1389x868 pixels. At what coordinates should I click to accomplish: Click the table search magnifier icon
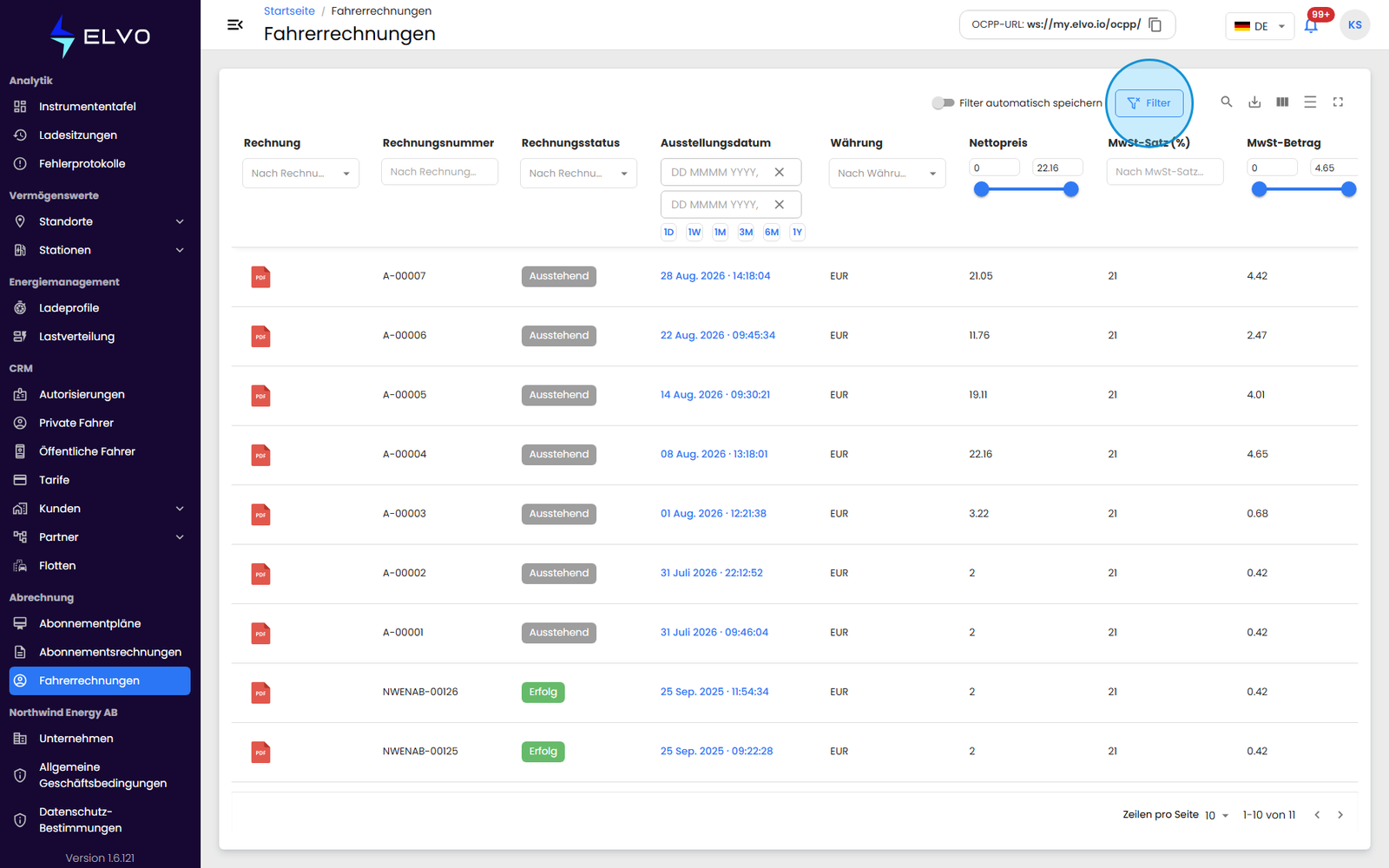[x=1227, y=102]
